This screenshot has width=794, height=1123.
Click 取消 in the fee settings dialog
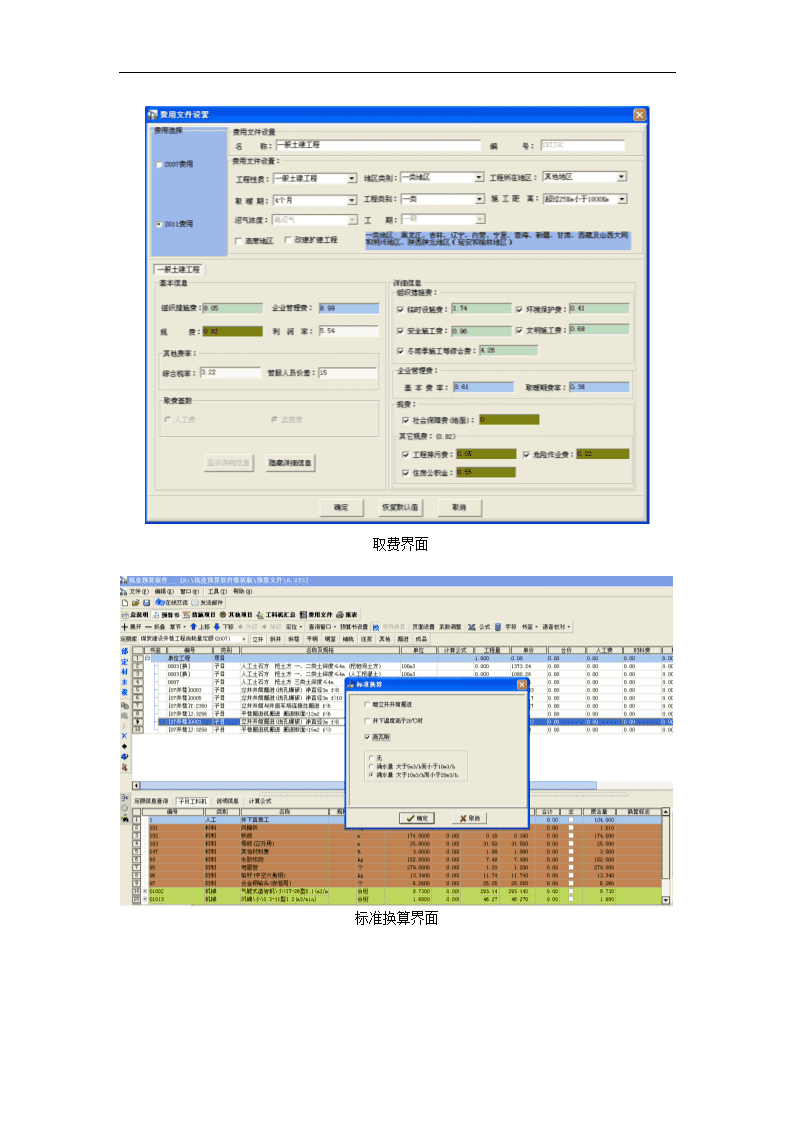click(459, 507)
